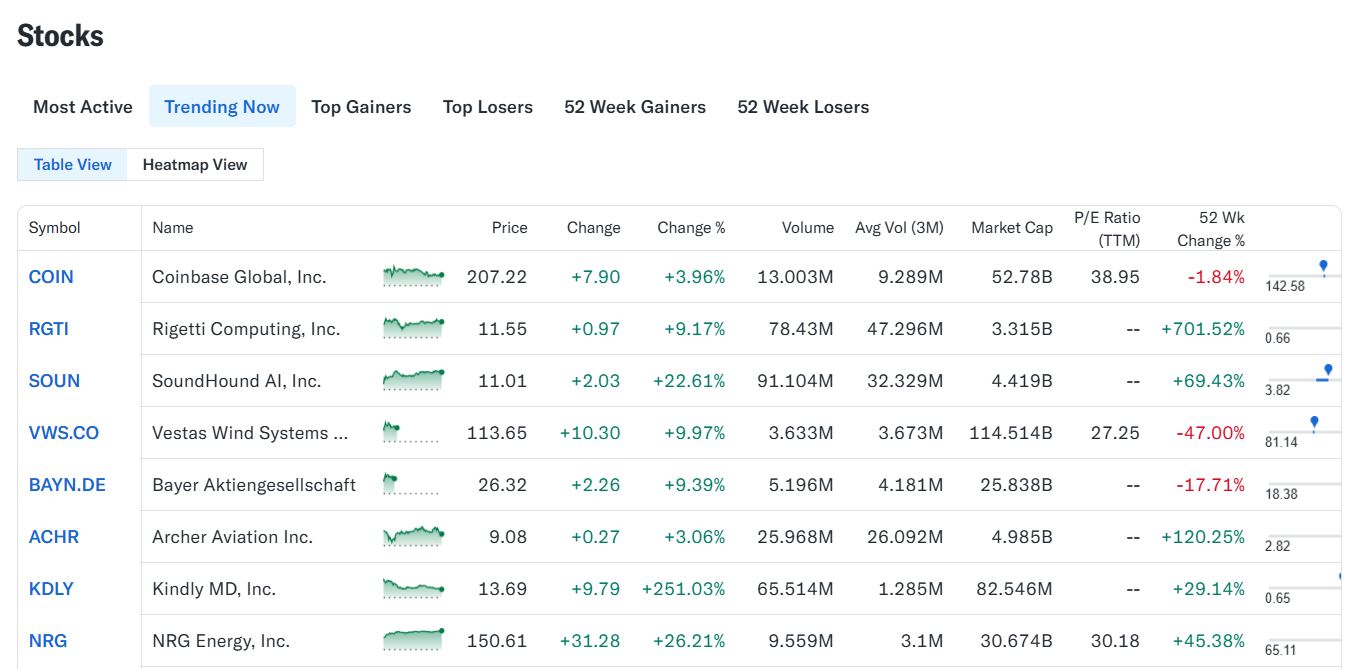1354x669 pixels.
Task: Open the BAYN.DE ticker link
Action: coord(67,485)
